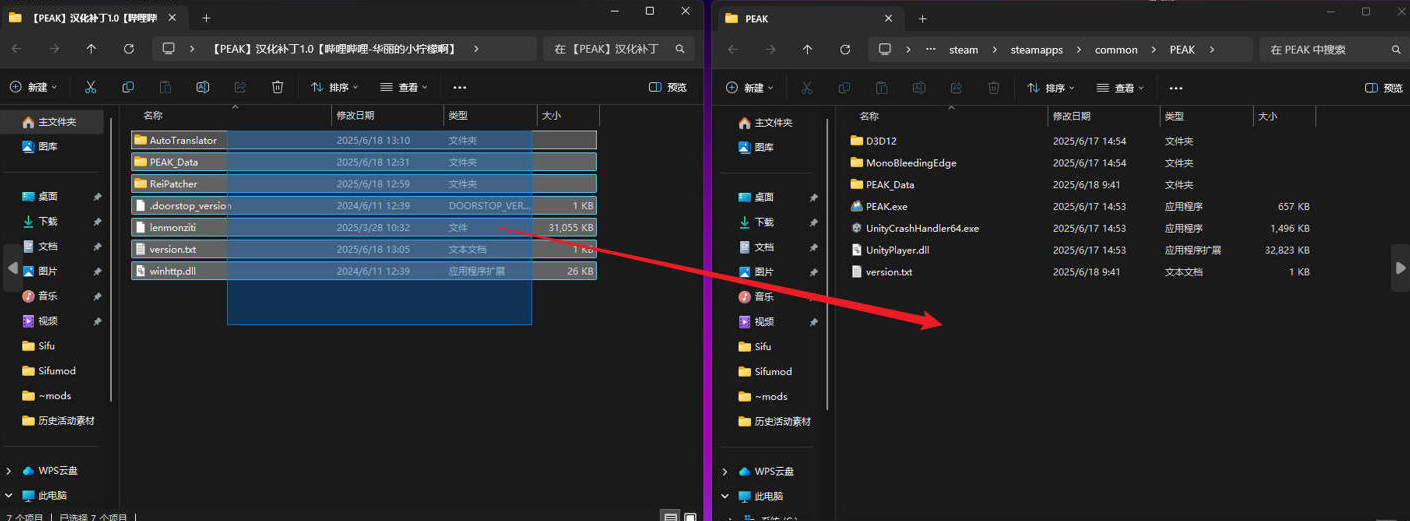Expand WPS云盘 in left window sidebar
Screen dimensions: 1410x521
click(9, 471)
